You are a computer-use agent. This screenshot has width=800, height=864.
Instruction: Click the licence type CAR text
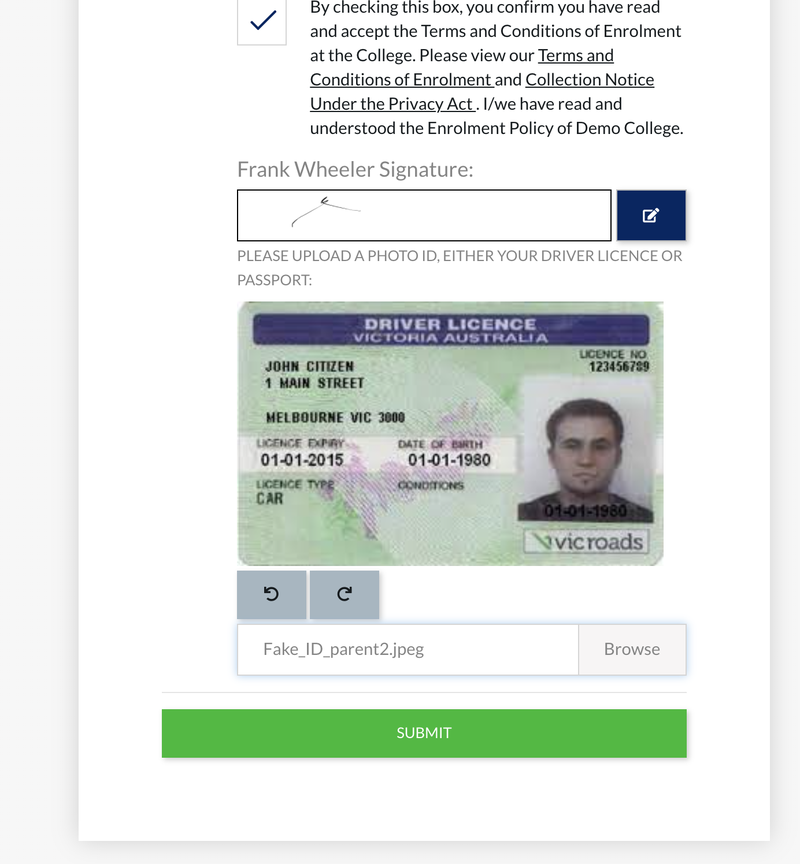click(269, 499)
